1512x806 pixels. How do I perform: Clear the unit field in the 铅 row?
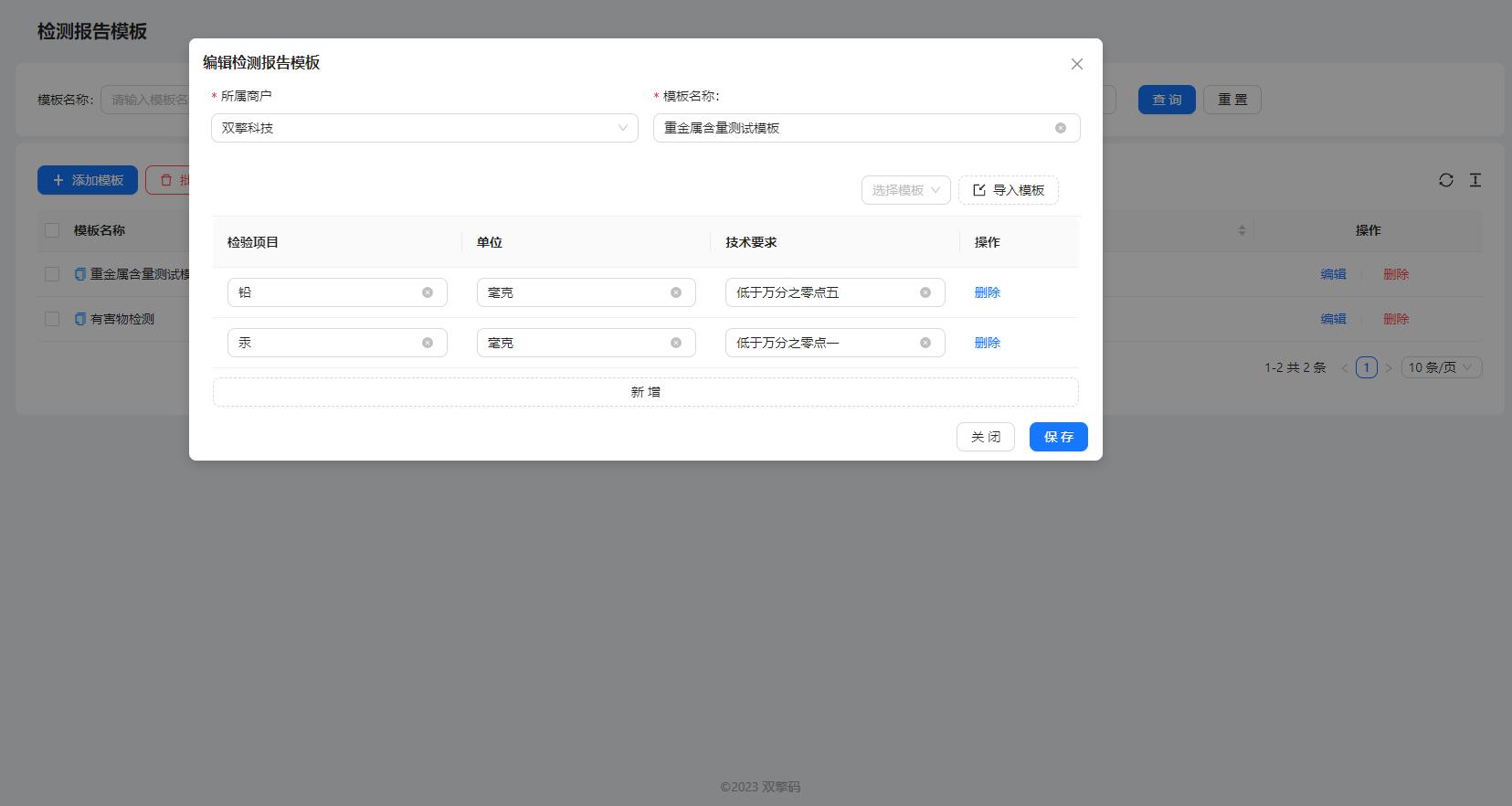click(x=676, y=292)
